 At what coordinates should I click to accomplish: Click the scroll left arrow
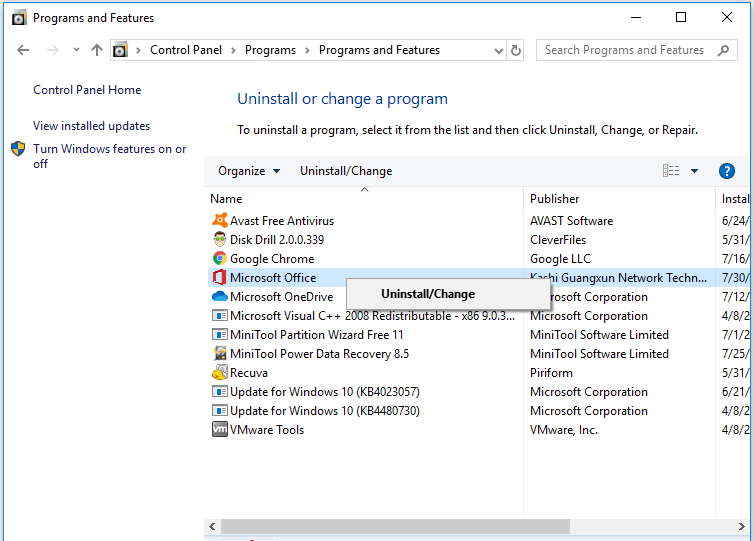(212, 527)
